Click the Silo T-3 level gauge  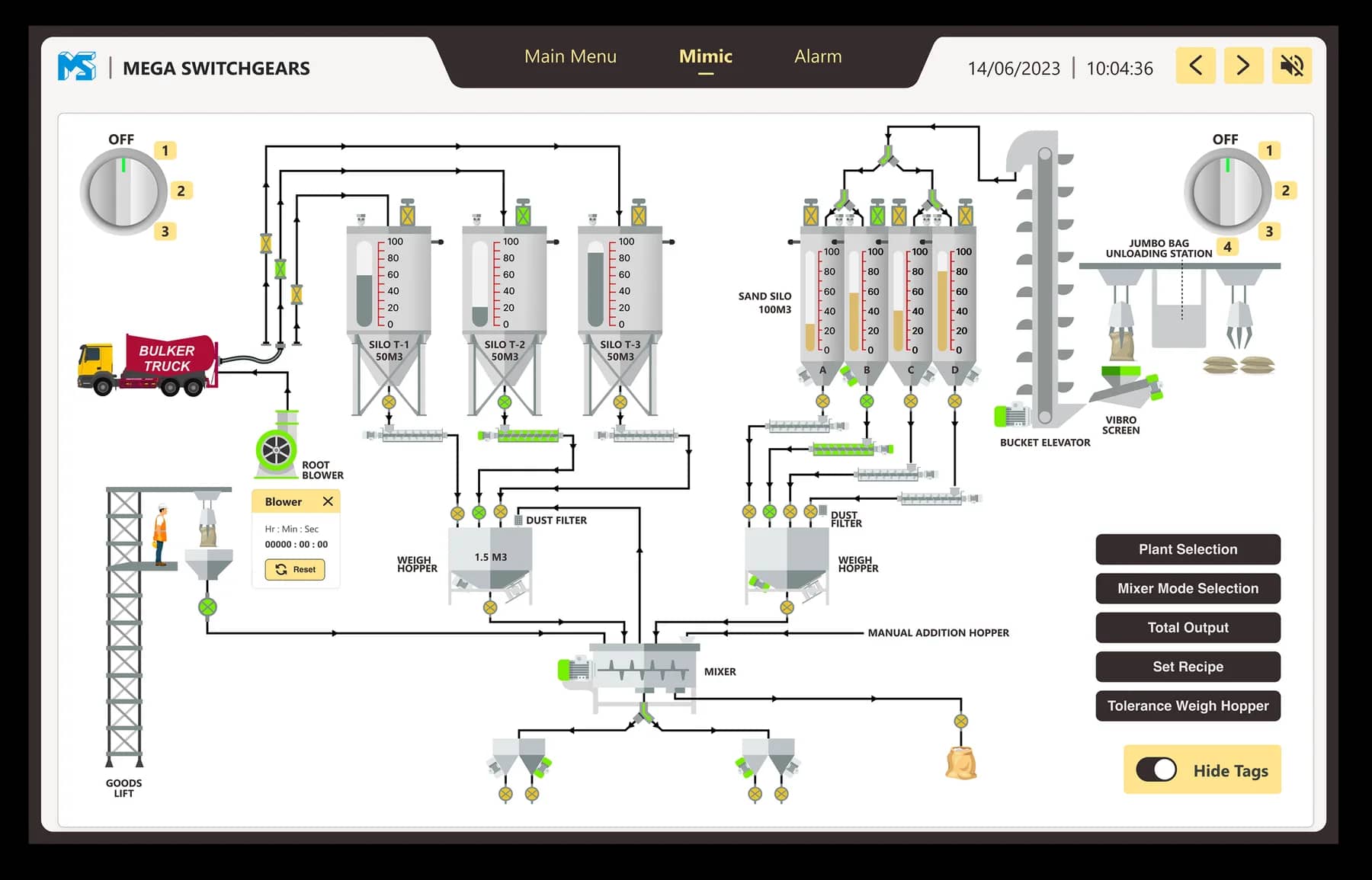point(595,283)
